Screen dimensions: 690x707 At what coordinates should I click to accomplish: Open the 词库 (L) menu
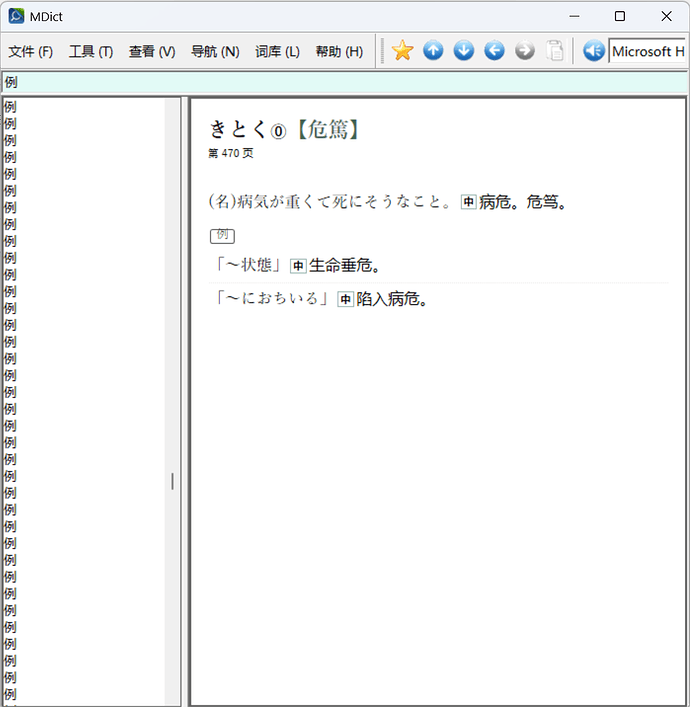click(x=277, y=52)
